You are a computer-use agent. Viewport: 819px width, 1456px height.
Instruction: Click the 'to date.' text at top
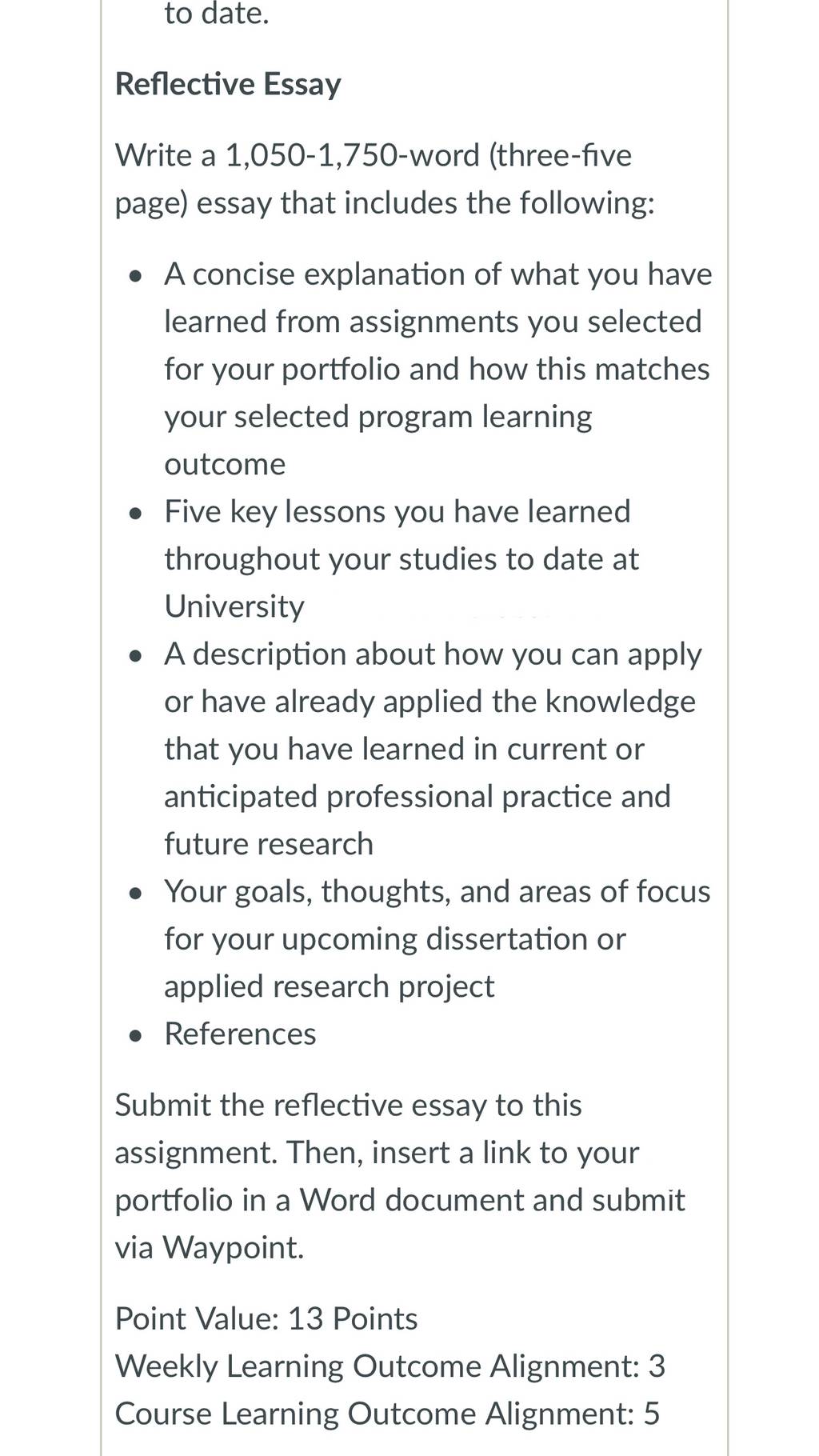(x=217, y=14)
